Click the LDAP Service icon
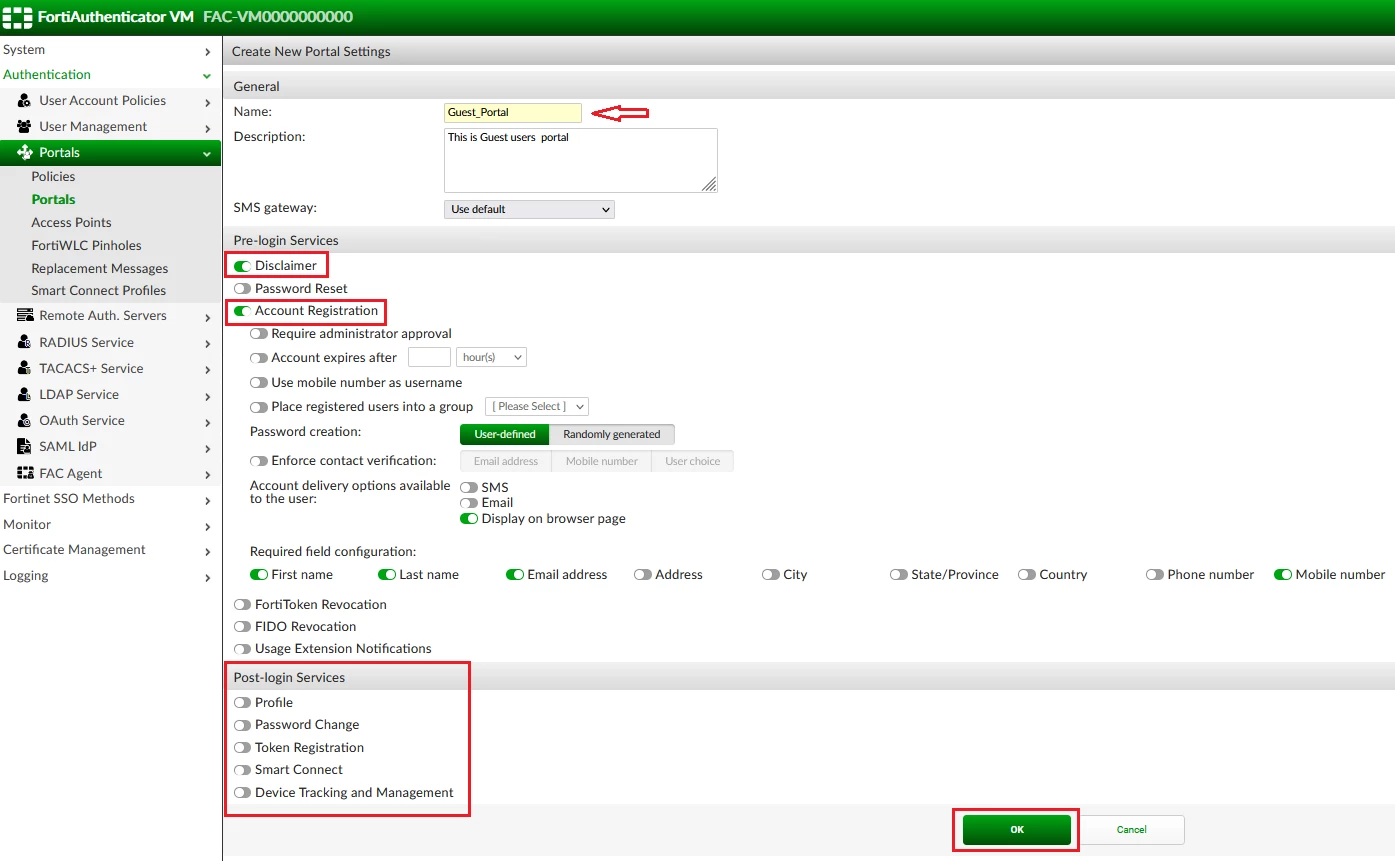This screenshot has height=861, width=1395. point(24,395)
